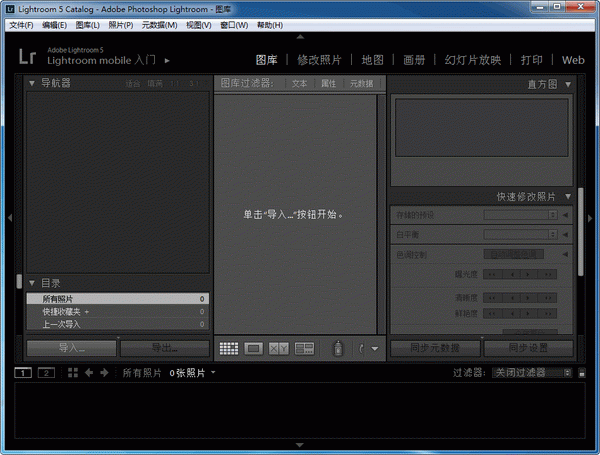Select the Painter spray can tool

pyautogui.click(x=338, y=348)
